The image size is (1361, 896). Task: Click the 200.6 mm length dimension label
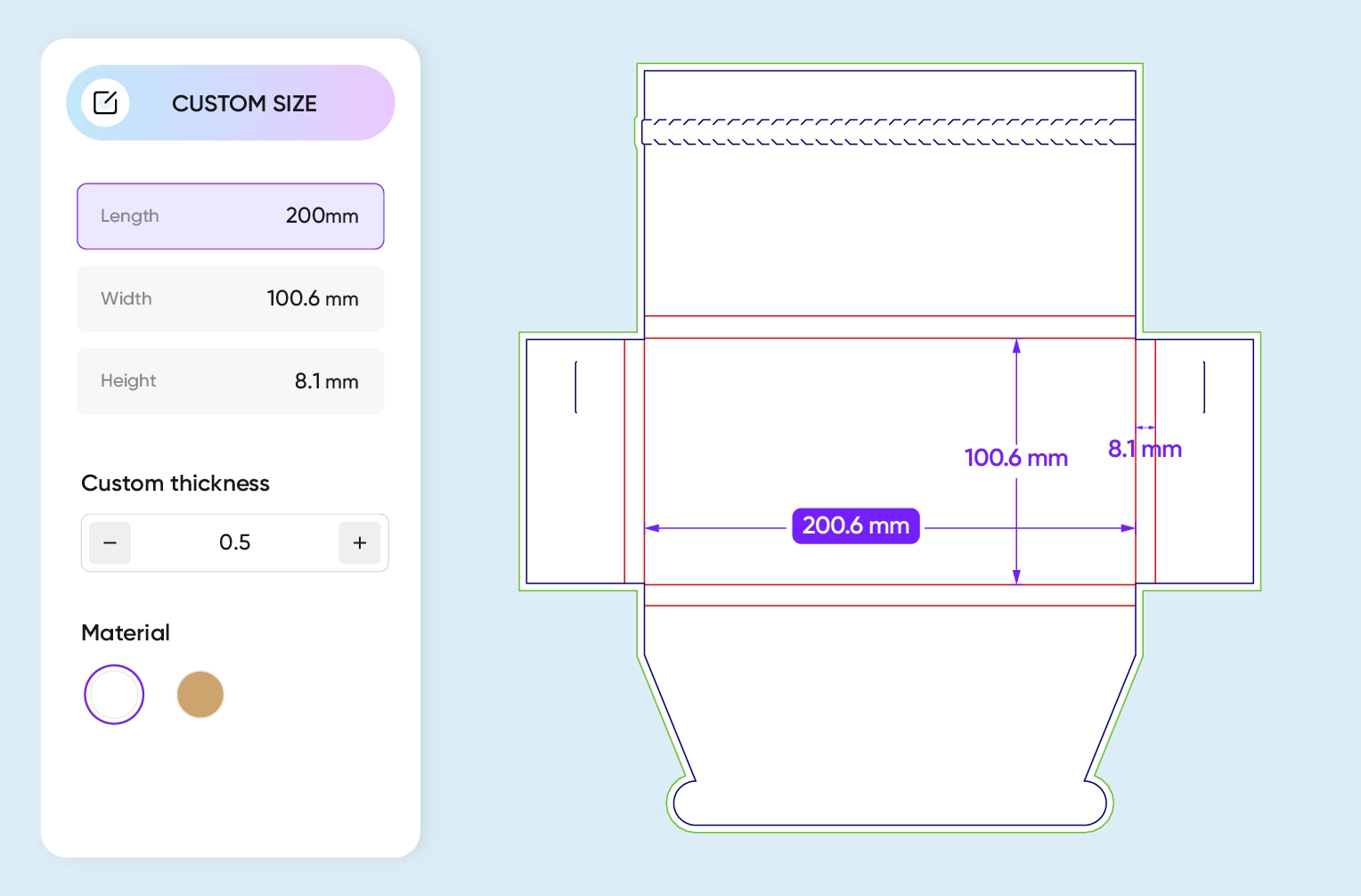pos(855,526)
